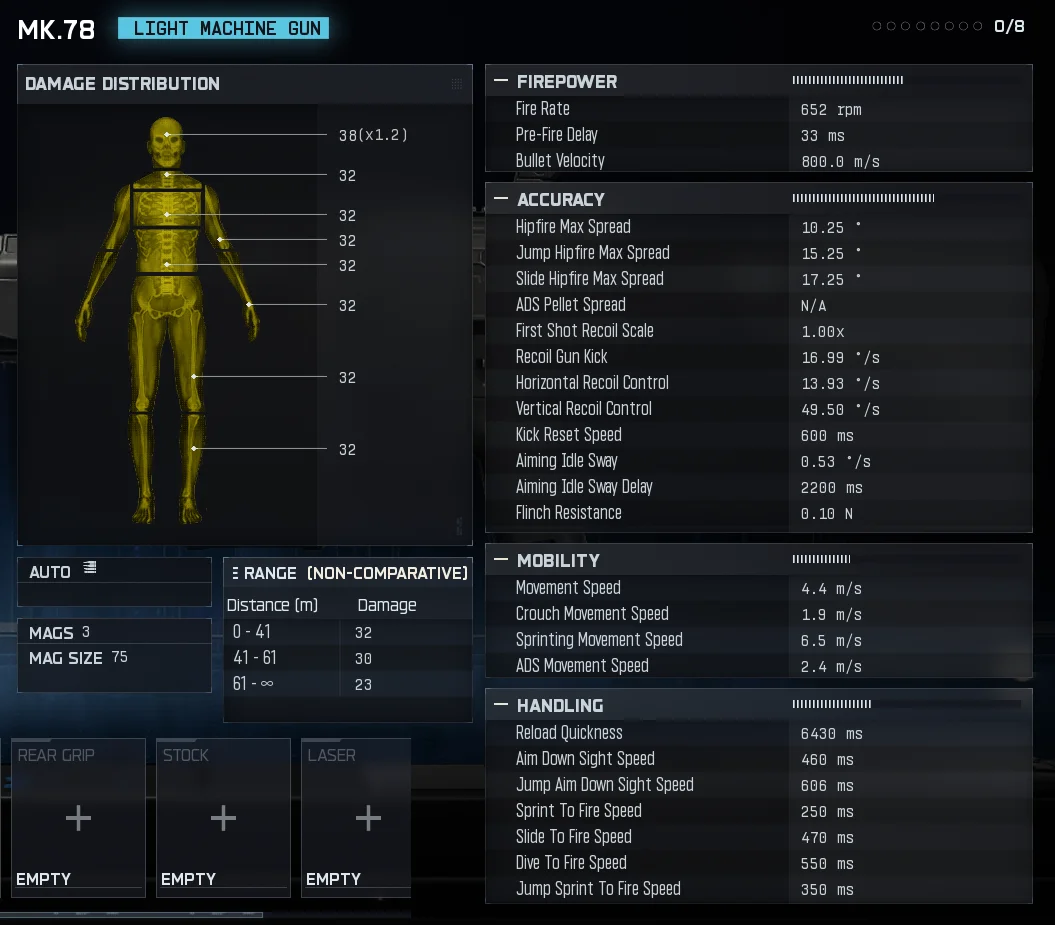The height and width of the screenshot is (925, 1055).
Task: Click the Fire Rate stat row
Action: (x=757, y=109)
